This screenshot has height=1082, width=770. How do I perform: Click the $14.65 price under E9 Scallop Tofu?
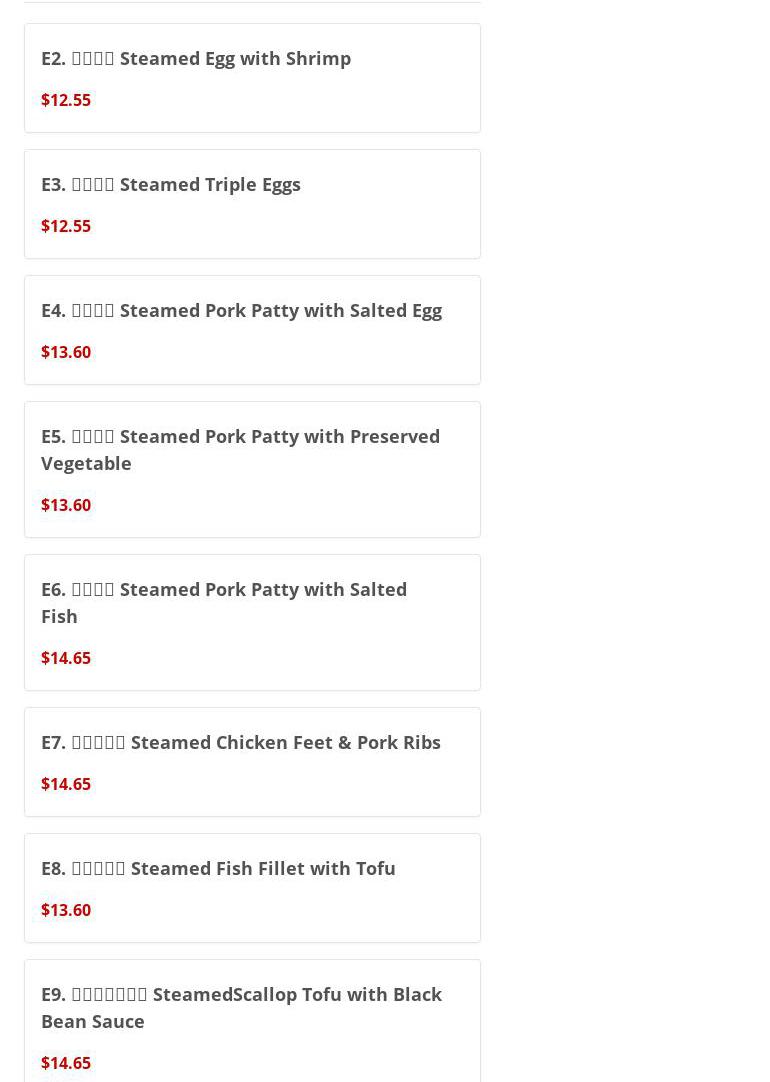(66, 1063)
